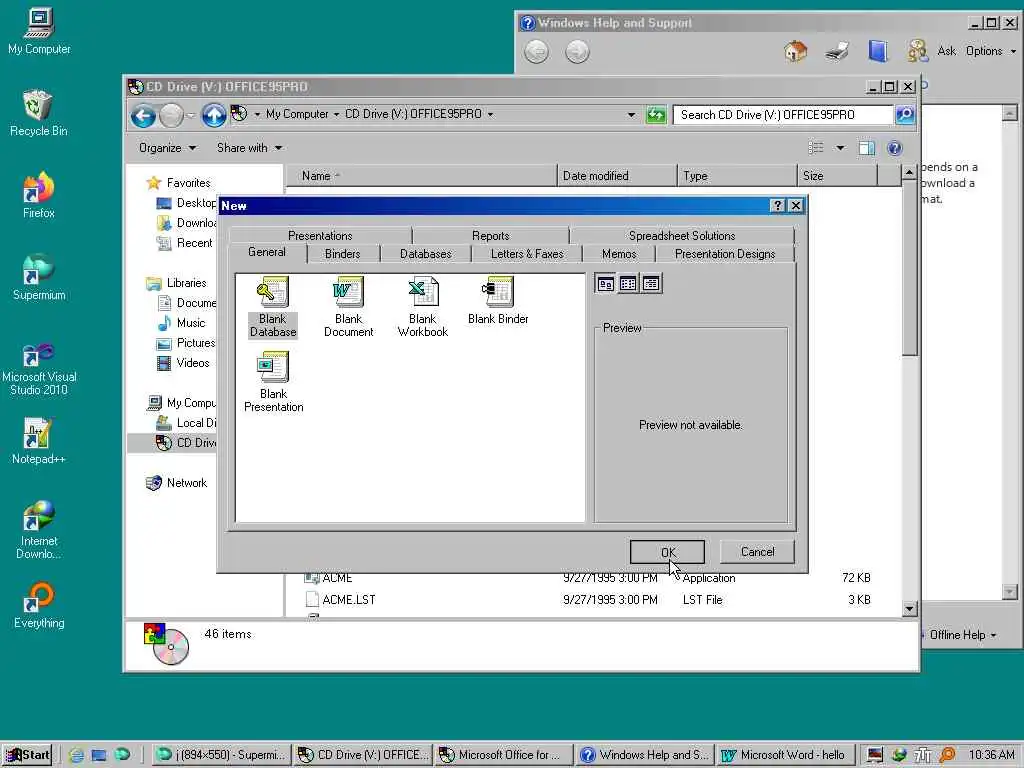Switch New dialog to details view

click(650, 283)
